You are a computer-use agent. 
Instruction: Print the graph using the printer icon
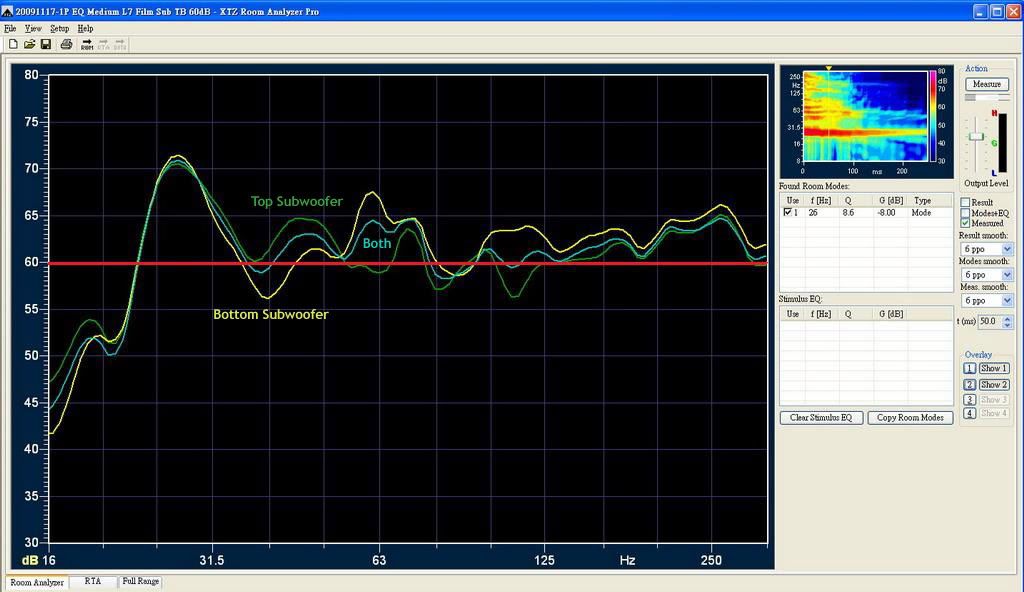[x=66, y=44]
